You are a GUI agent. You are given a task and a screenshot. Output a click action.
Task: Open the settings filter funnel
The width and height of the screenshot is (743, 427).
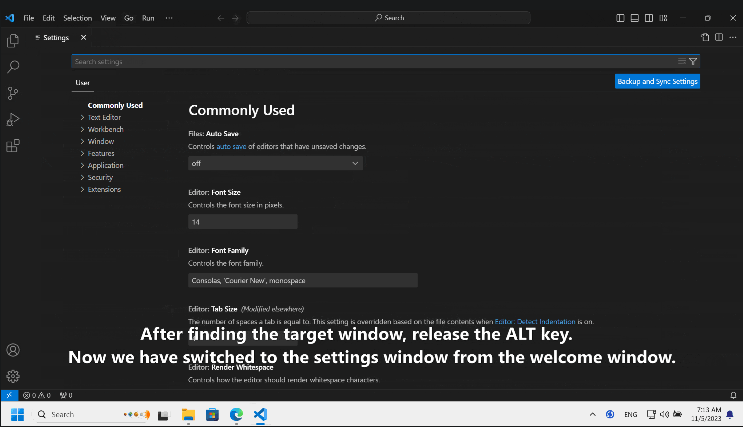[693, 62]
